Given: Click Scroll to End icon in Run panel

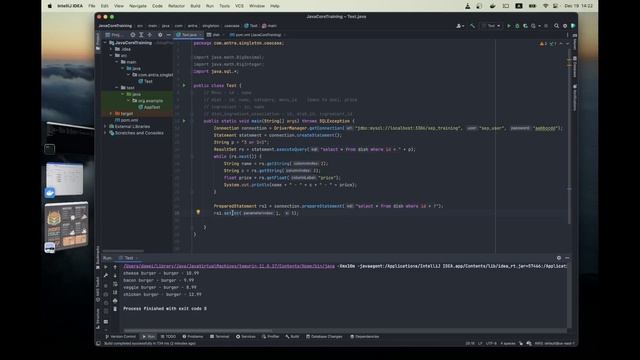Looking at the screenshot, I should pos(115,292).
